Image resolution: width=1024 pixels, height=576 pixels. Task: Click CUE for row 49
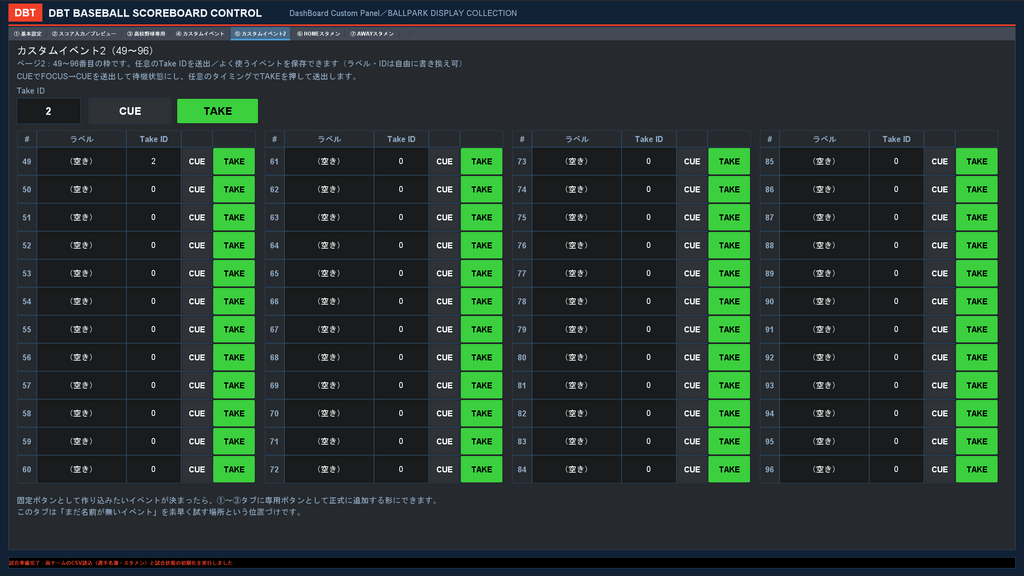[197, 161]
